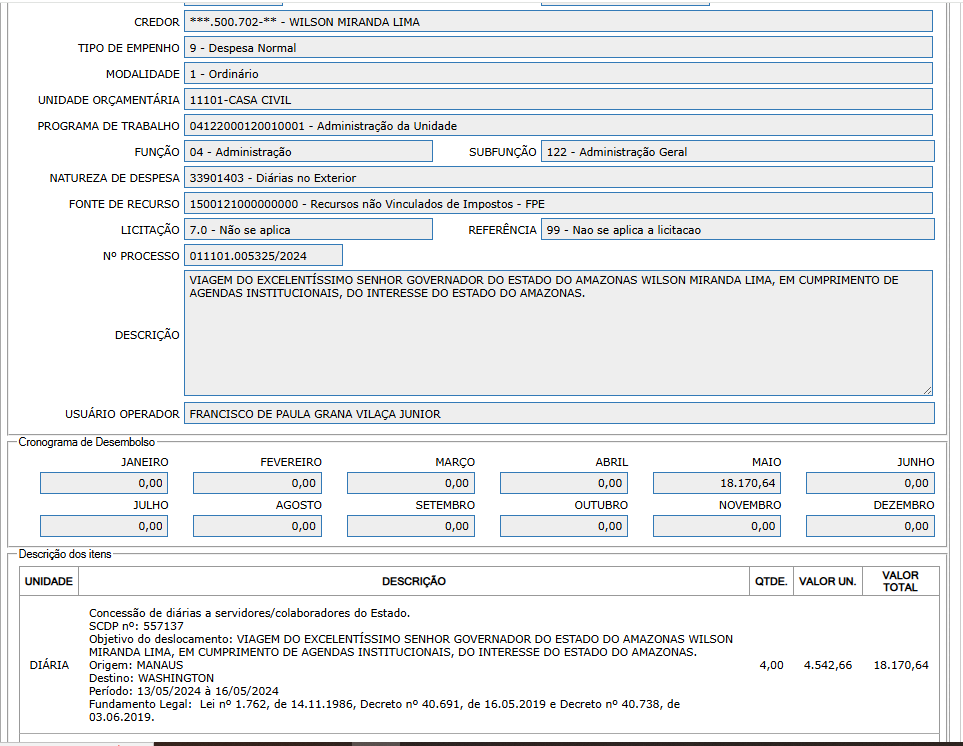963x746 pixels.
Task: Click the DESCRIÇÃO text area resize handle
Action: (927, 390)
